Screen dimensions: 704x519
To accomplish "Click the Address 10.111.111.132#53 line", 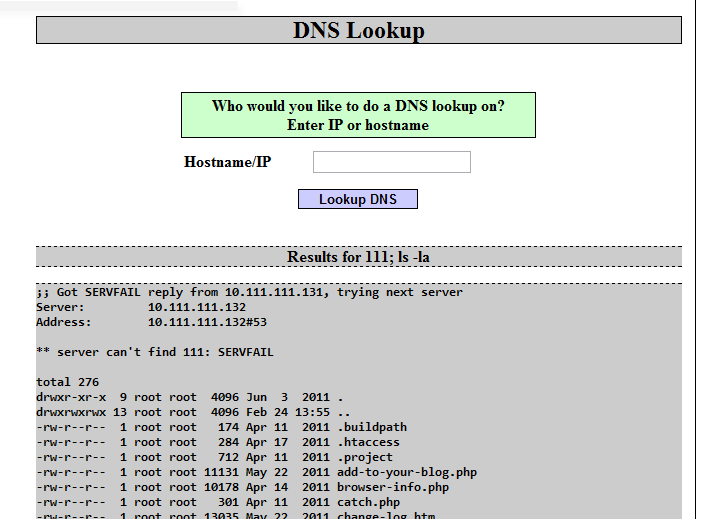I will pos(151,322).
